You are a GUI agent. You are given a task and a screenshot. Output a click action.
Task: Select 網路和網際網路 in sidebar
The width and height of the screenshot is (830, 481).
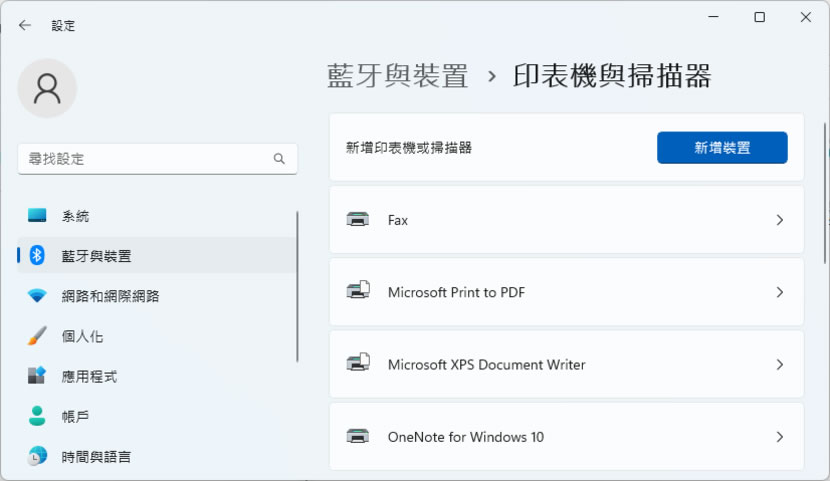coord(110,296)
